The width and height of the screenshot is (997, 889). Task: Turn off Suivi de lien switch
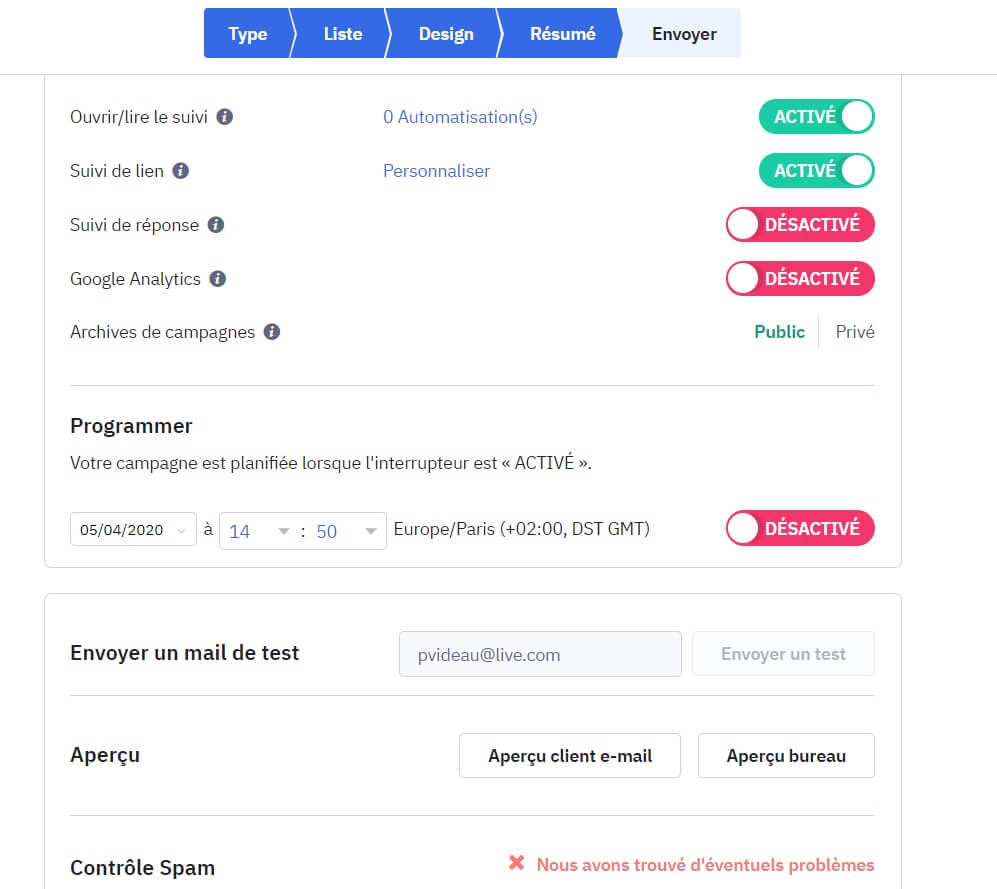(816, 171)
